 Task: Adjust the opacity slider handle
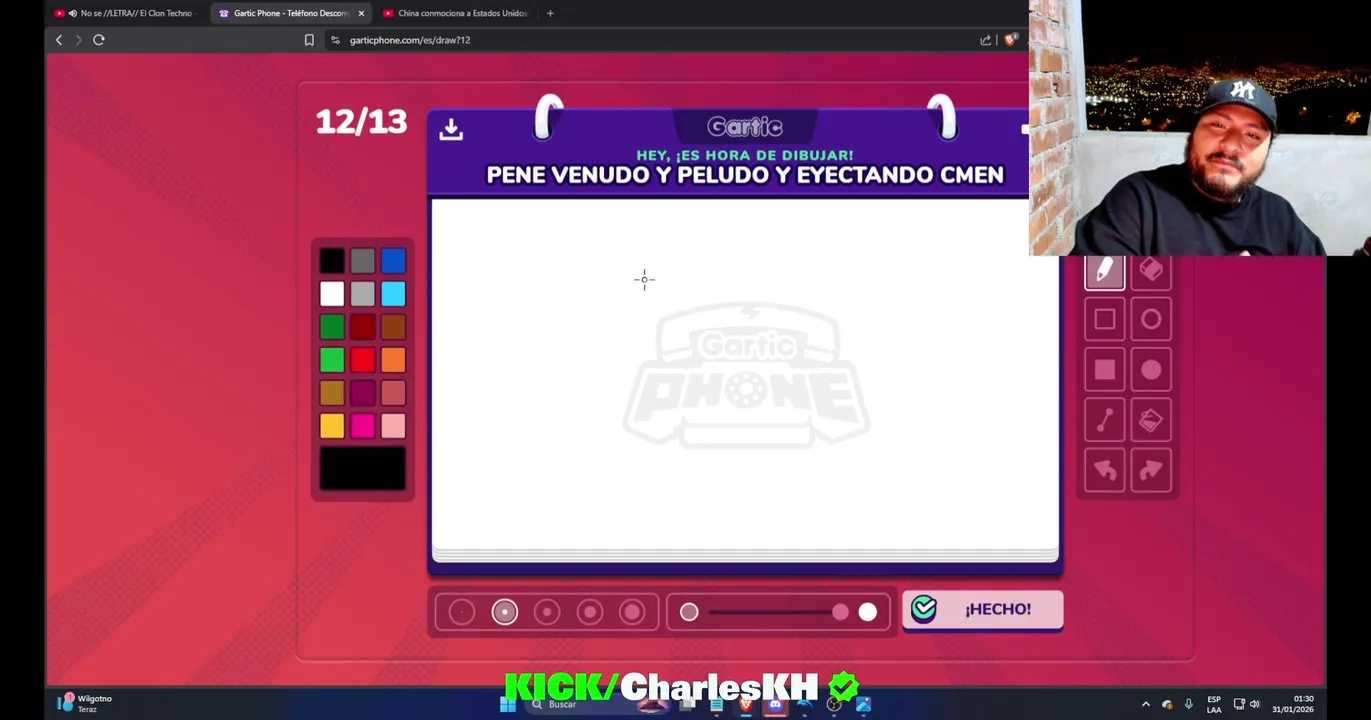(x=840, y=612)
